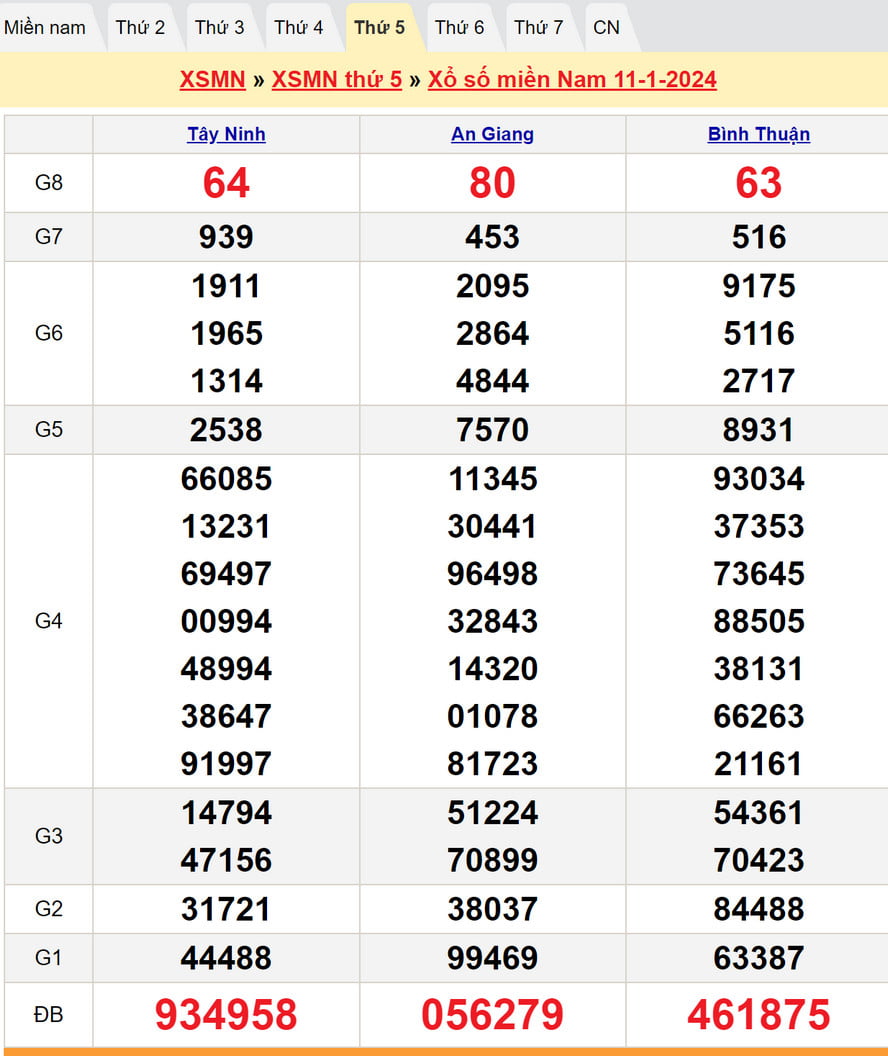Click the active Thứ 5 tab

(380, 27)
